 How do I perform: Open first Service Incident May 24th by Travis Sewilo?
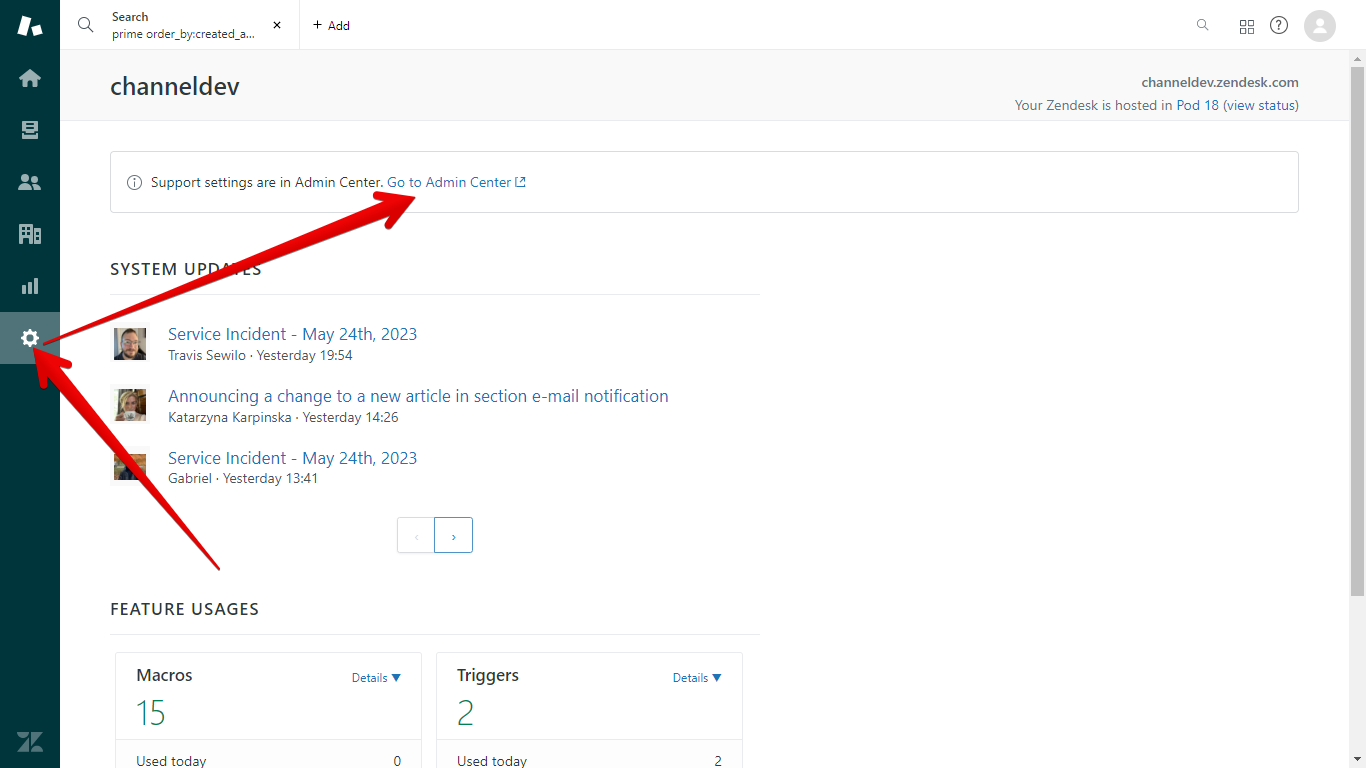[292, 334]
